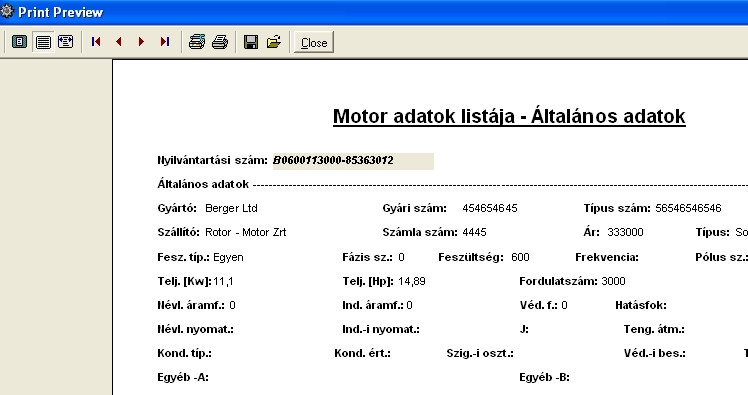Click the Számla szám value 4445

coord(474,232)
